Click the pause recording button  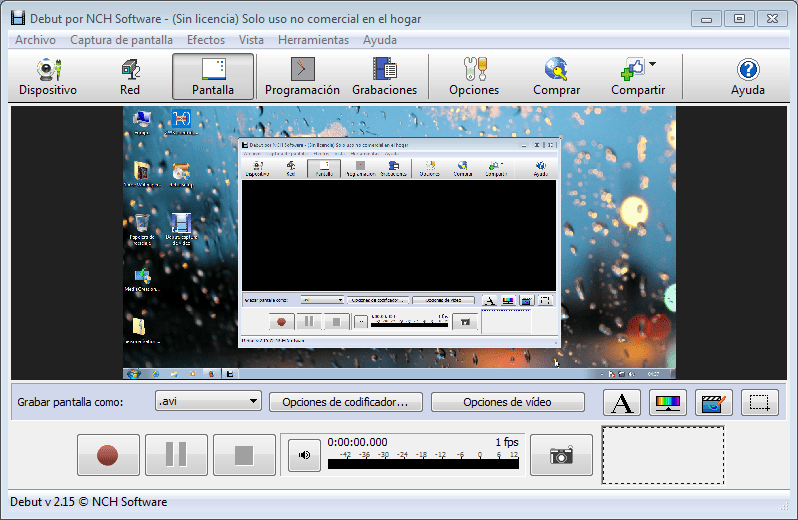[176, 455]
